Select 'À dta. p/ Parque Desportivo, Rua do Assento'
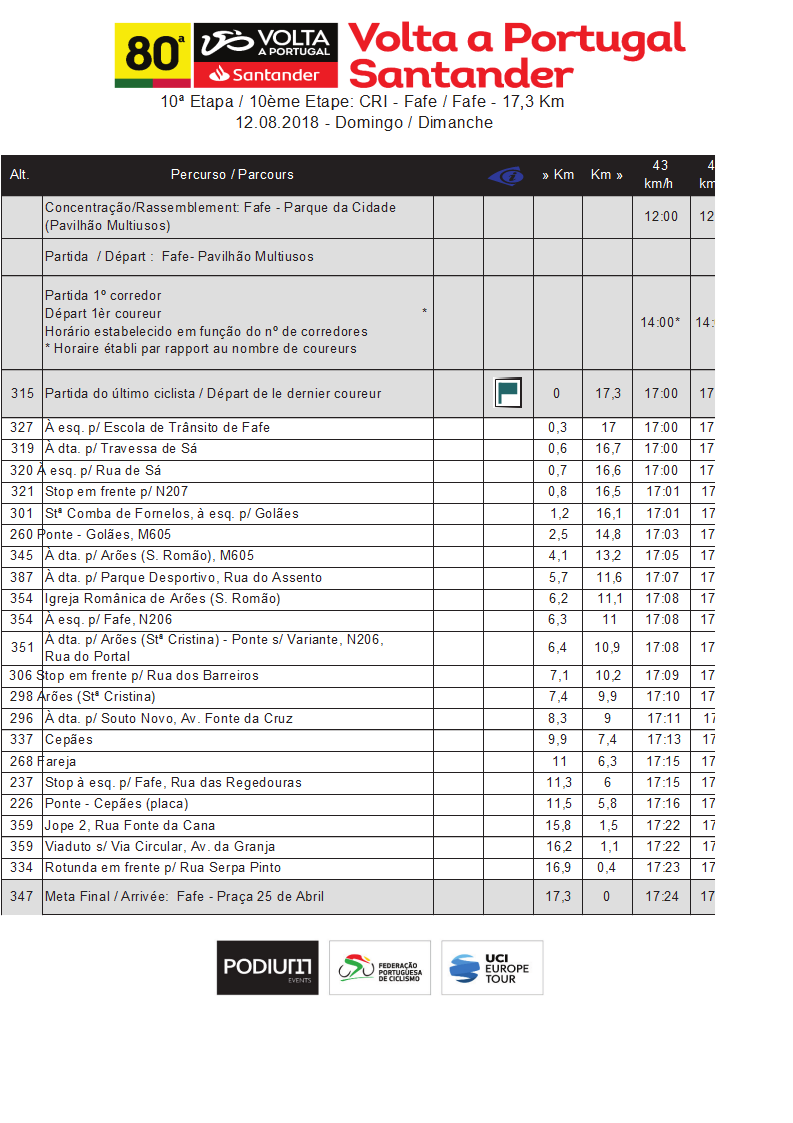The width and height of the screenshot is (793, 1123). click(183, 577)
